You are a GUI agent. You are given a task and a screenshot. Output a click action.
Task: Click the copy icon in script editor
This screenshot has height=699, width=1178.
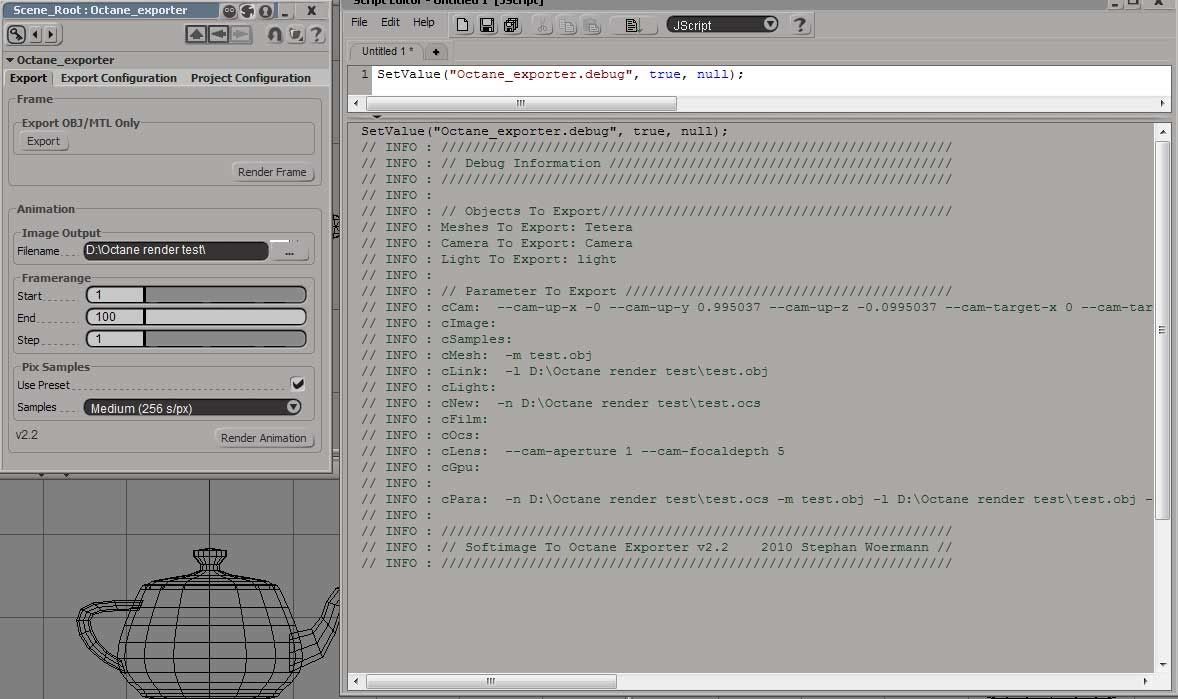(567, 26)
